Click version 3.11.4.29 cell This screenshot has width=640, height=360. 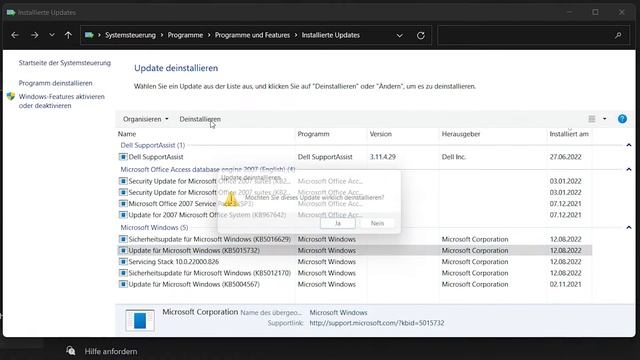[x=382, y=157]
